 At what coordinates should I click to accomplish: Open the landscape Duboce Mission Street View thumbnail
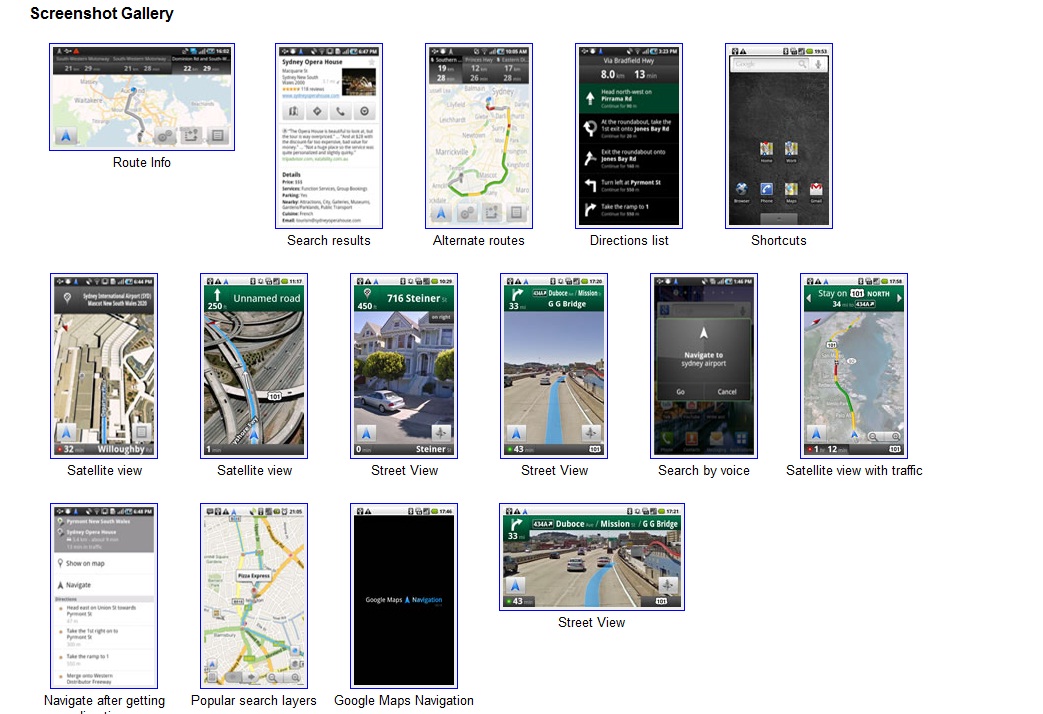(x=592, y=557)
